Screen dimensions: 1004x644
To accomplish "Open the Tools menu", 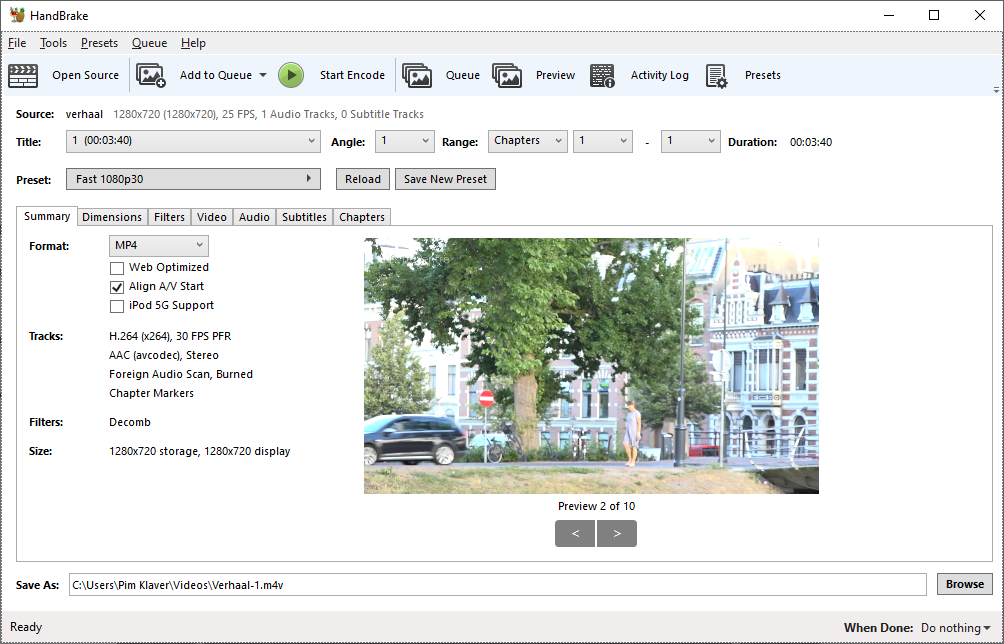I will [x=53, y=43].
